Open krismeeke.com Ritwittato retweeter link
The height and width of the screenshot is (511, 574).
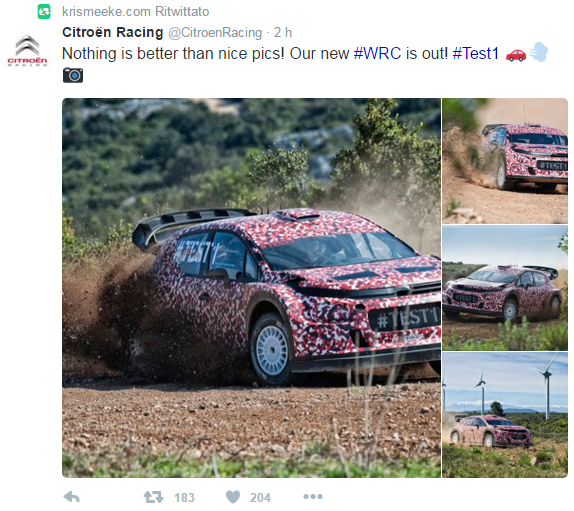[135, 12]
